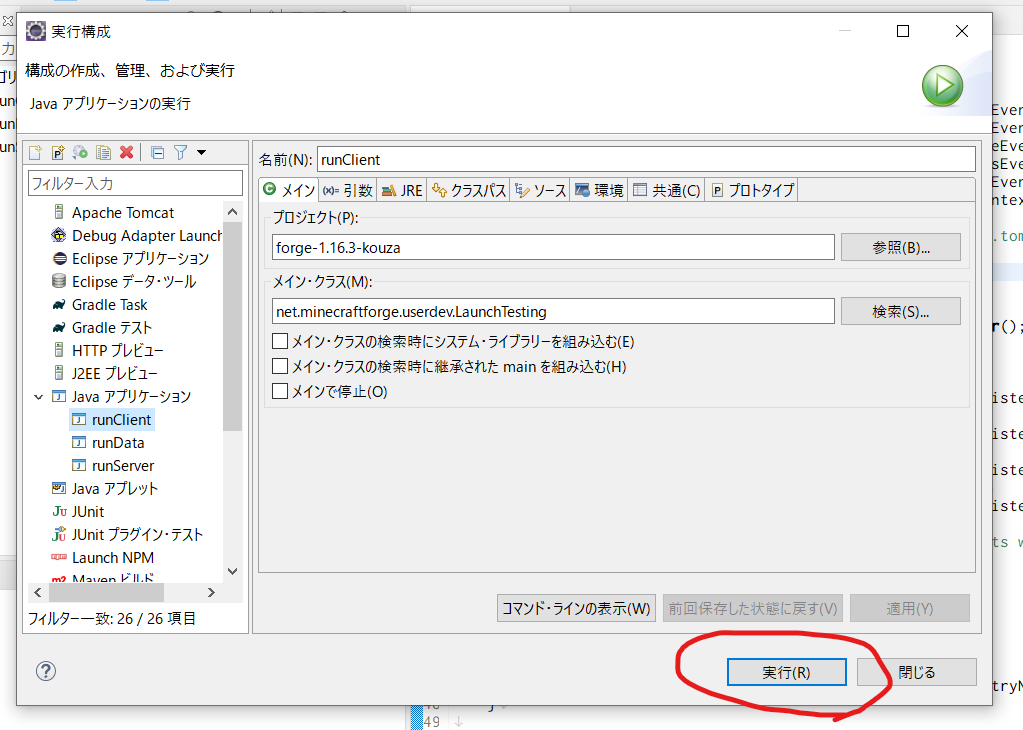Click the Export launch configuration icon

80,153
